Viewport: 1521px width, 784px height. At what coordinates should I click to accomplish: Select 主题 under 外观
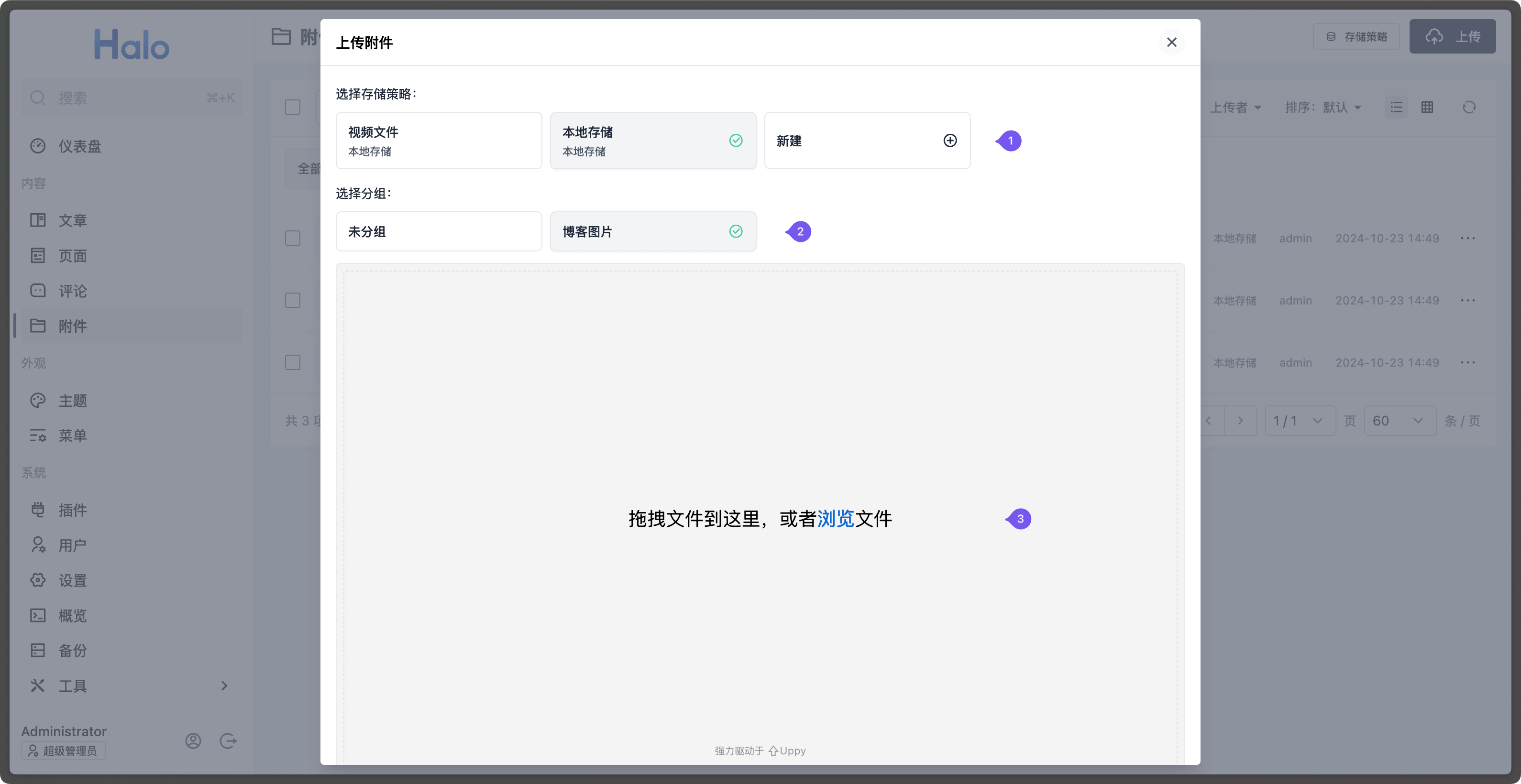(74, 400)
